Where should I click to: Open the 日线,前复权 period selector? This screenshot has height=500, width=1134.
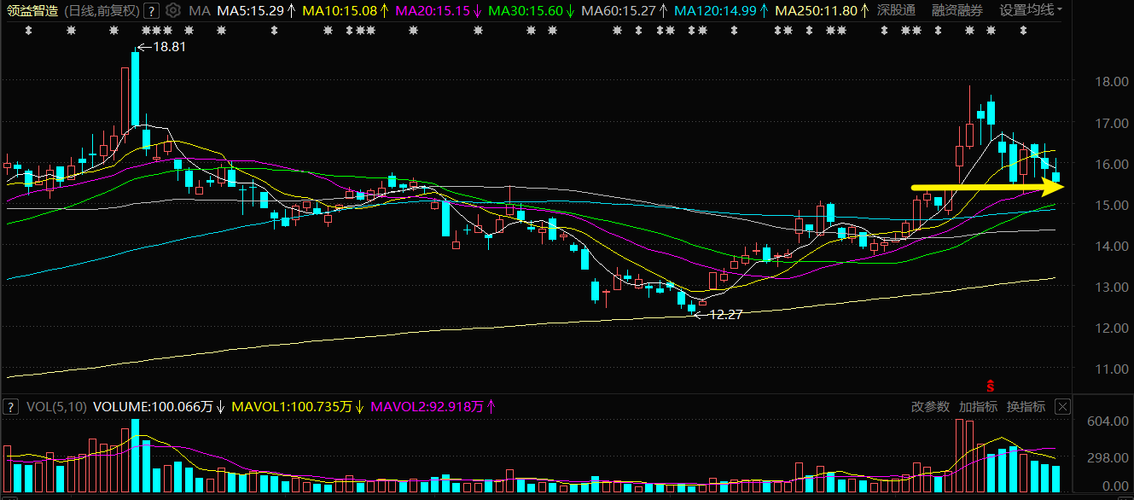[x=102, y=11]
